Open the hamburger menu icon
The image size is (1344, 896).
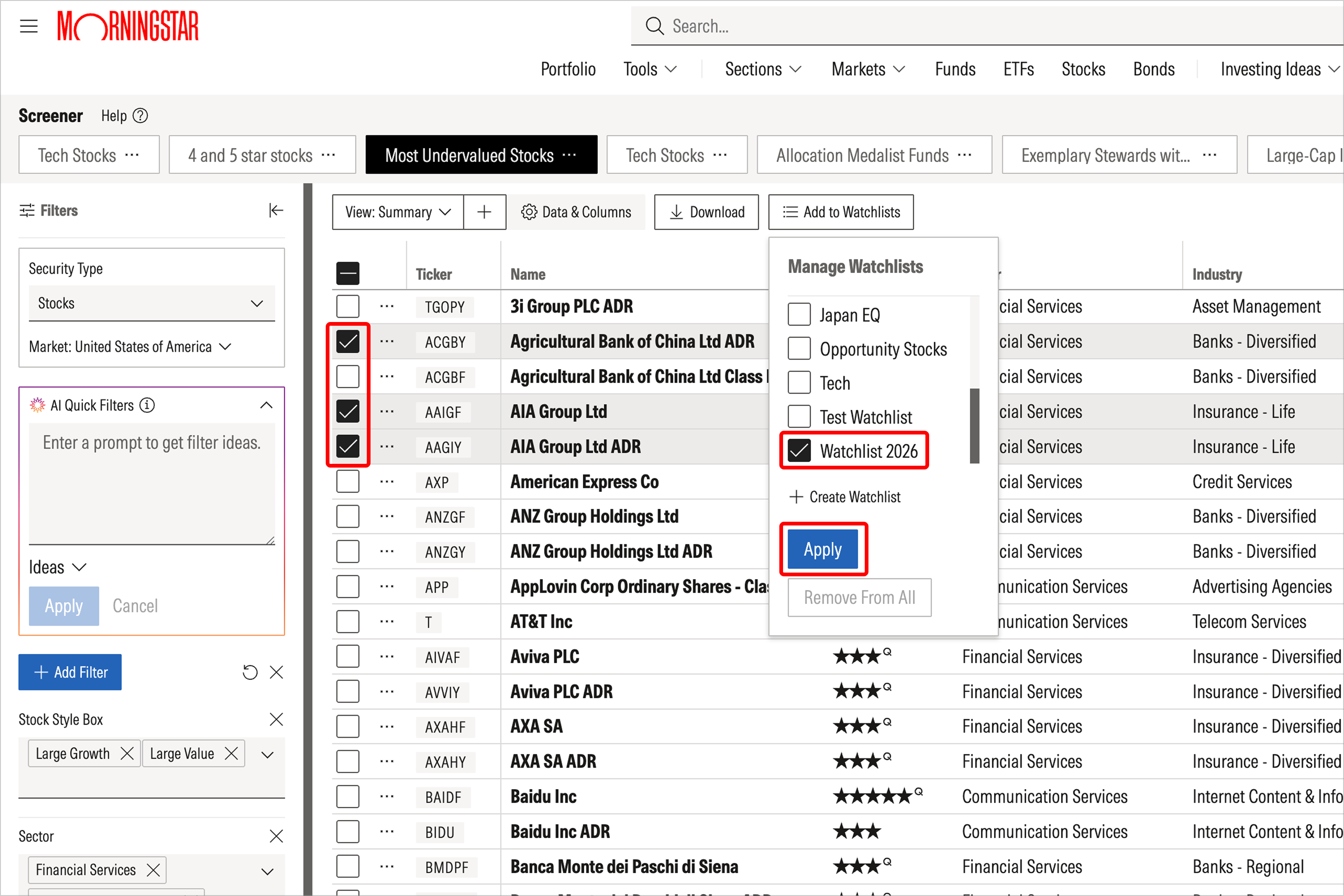(x=28, y=26)
